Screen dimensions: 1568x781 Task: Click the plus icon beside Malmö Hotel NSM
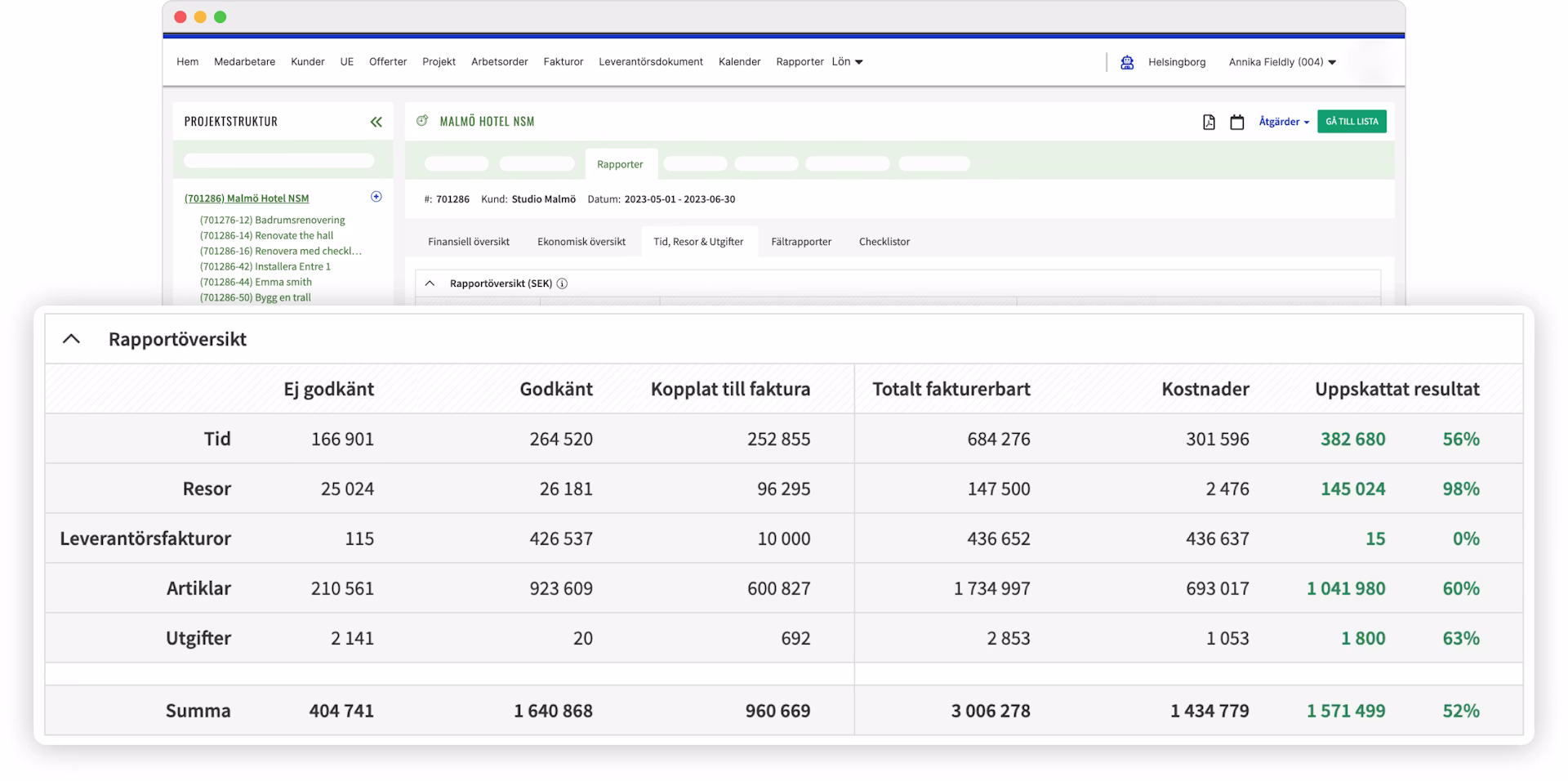tap(376, 197)
